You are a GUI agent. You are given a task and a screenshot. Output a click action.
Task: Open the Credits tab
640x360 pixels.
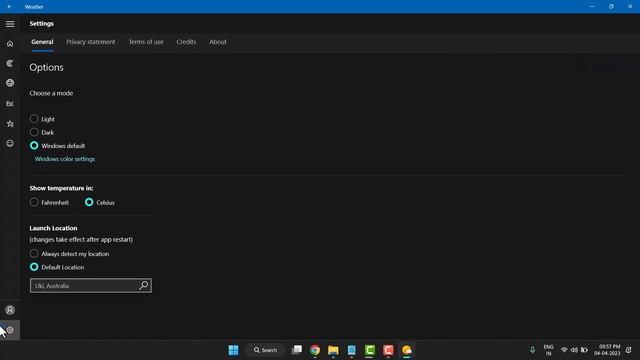point(186,42)
